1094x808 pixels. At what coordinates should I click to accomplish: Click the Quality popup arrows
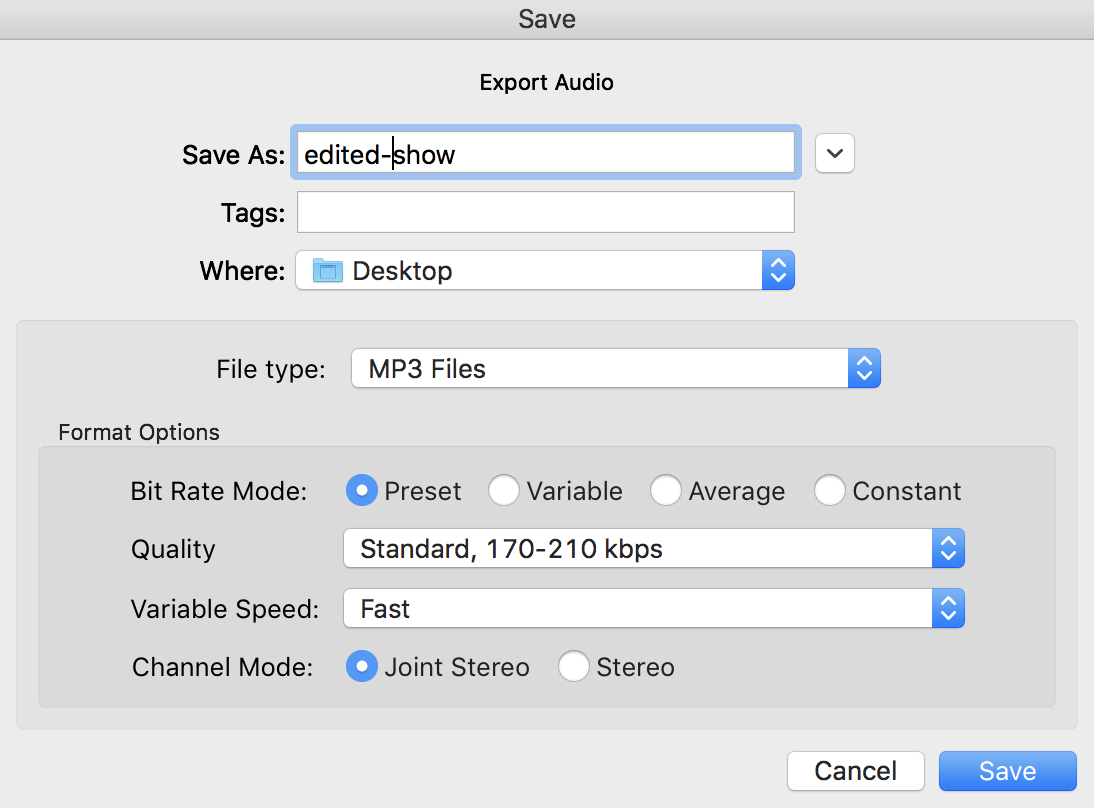click(x=948, y=548)
